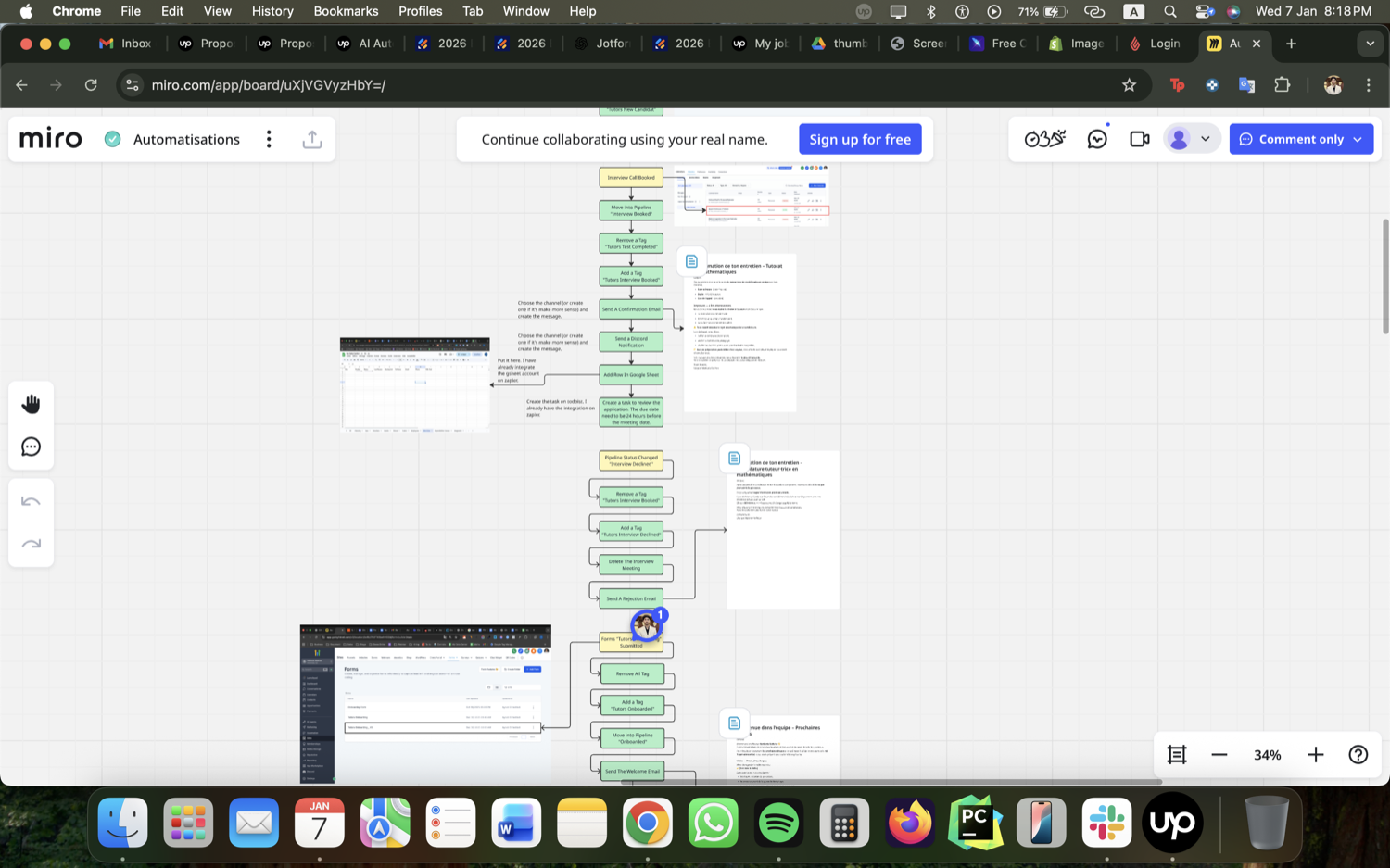Start a video call with camera icon

click(x=1140, y=139)
